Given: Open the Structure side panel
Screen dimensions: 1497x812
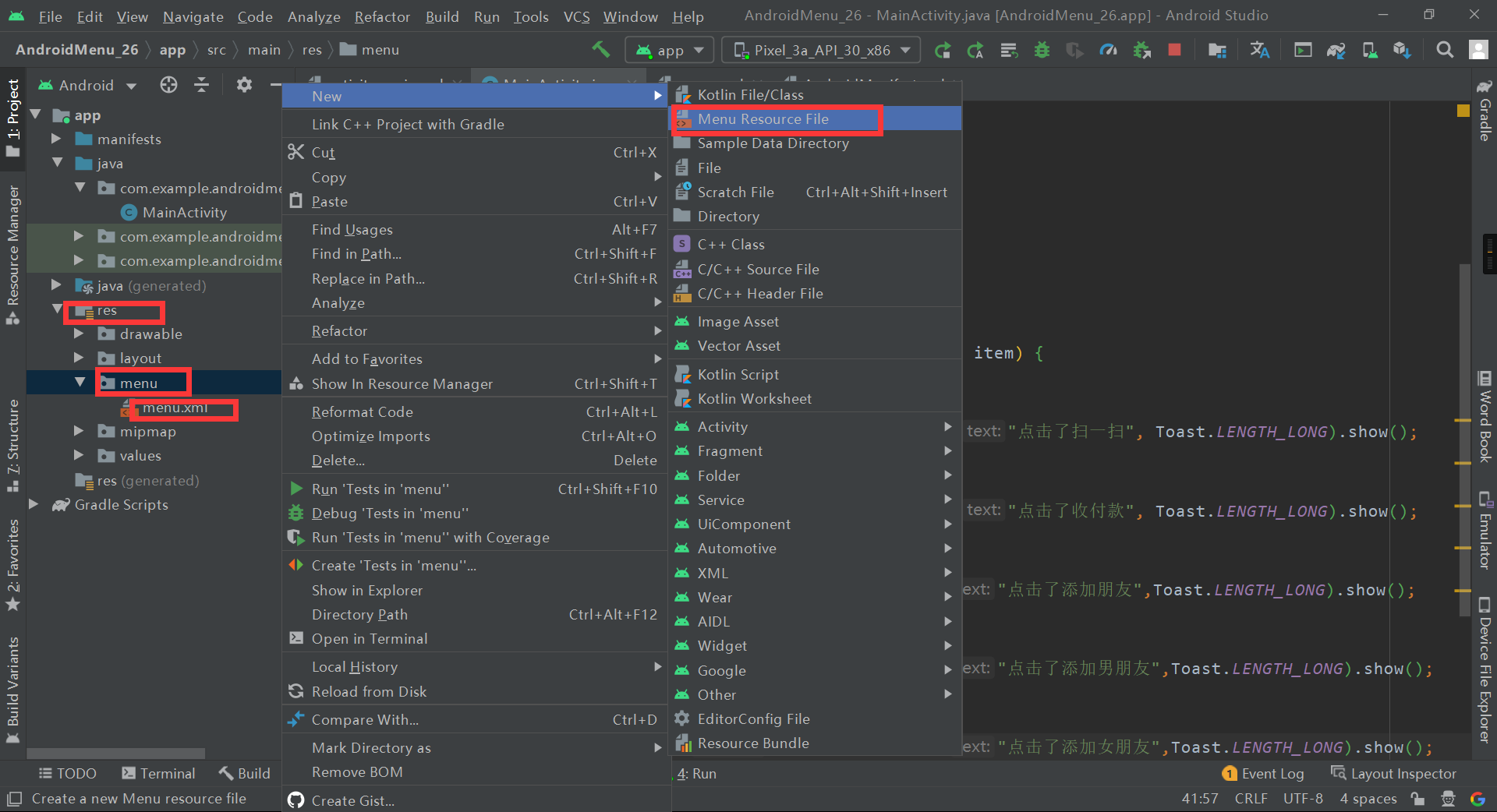Looking at the screenshot, I should click(x=12, y=446).
